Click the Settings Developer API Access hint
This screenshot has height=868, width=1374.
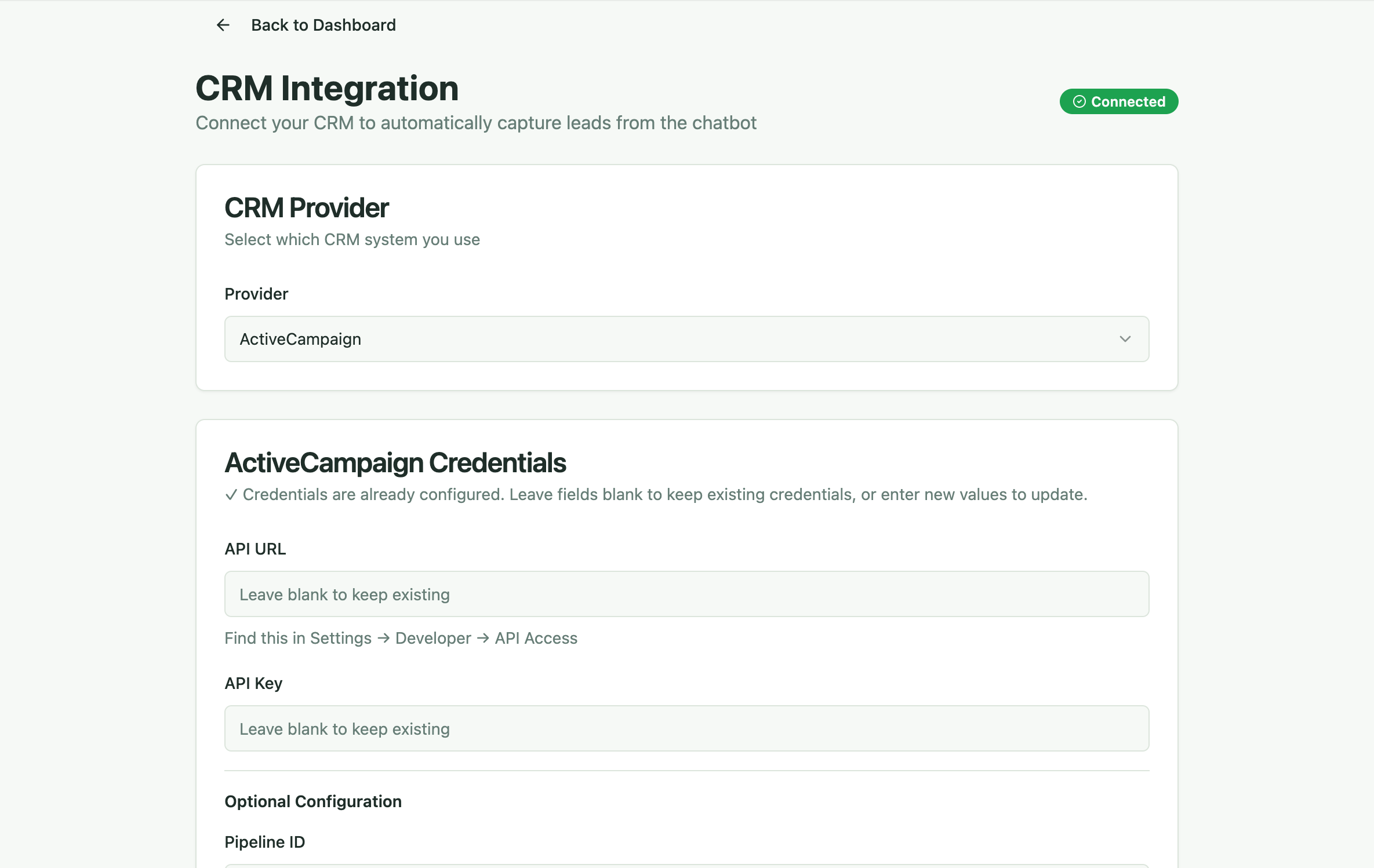(x=401, y=638)
